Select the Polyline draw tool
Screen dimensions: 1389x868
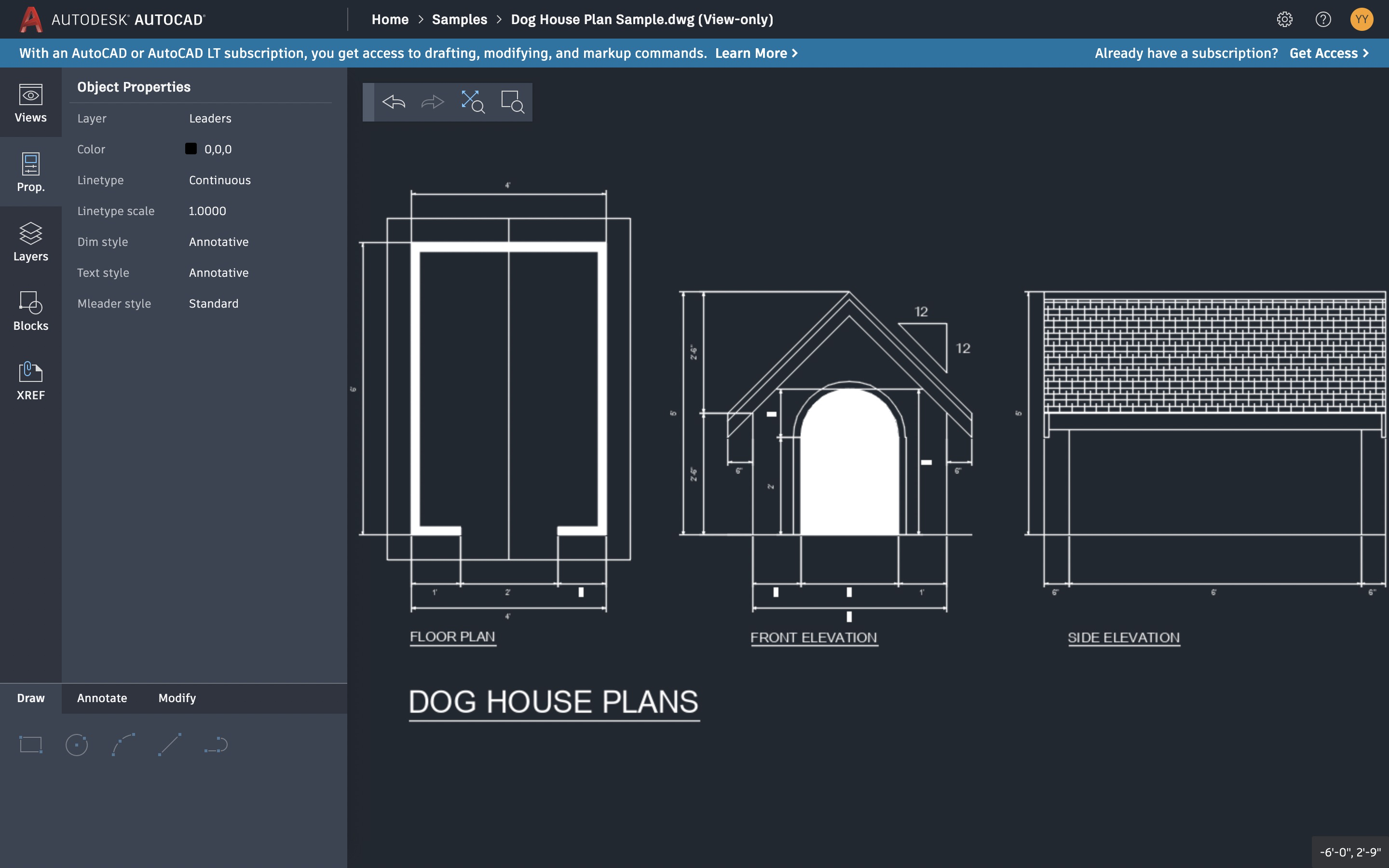[217, 745]
